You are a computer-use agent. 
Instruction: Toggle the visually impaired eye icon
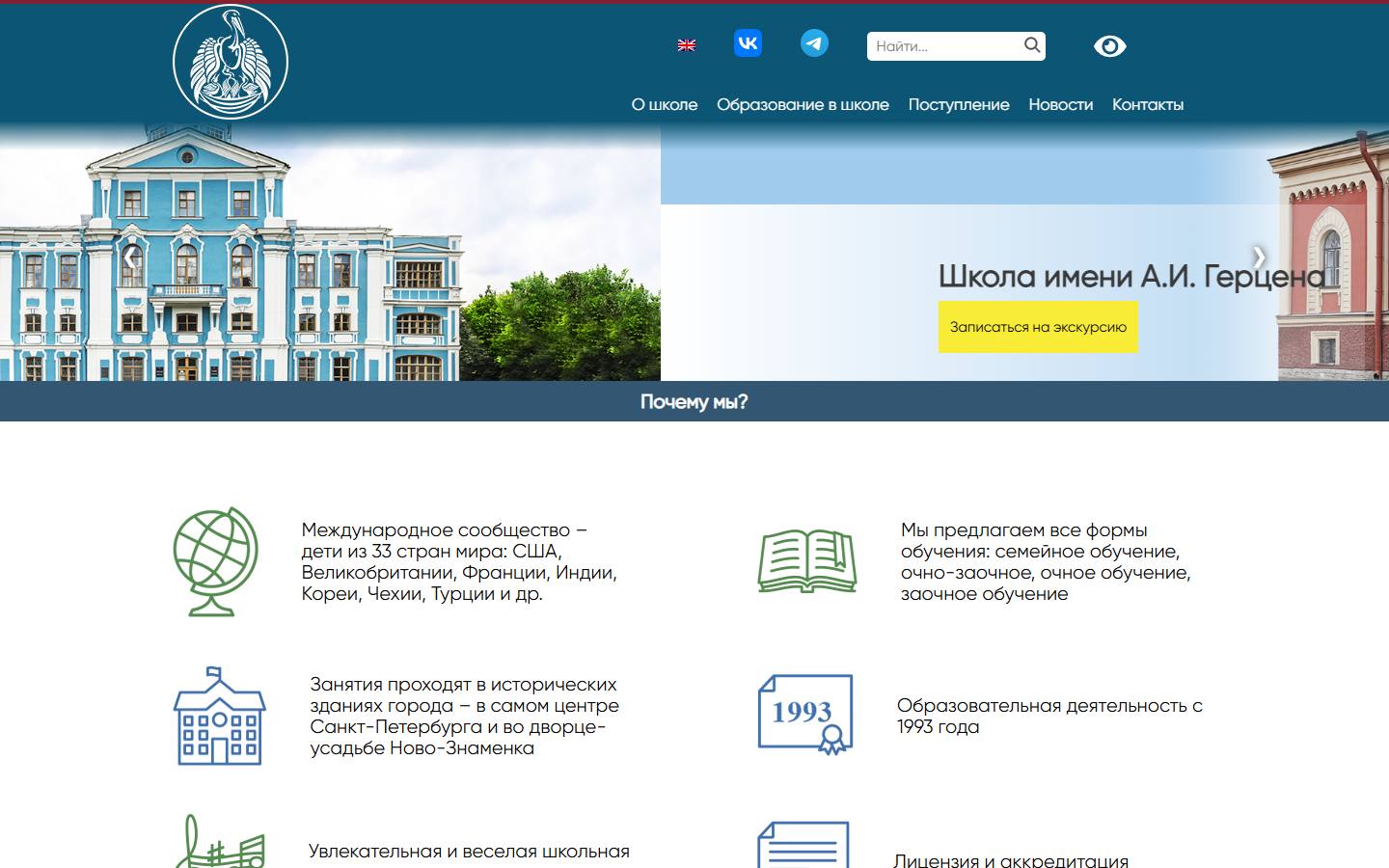(1110, 46)
